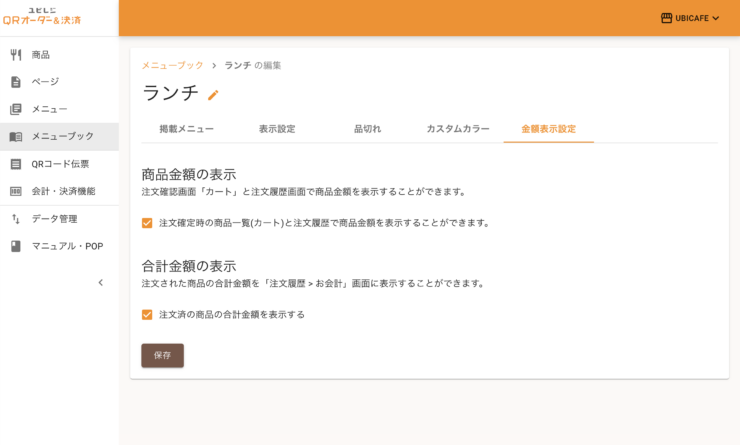Click the ランチ page title
The image size is (740, 445).
[x=171, y=93]
